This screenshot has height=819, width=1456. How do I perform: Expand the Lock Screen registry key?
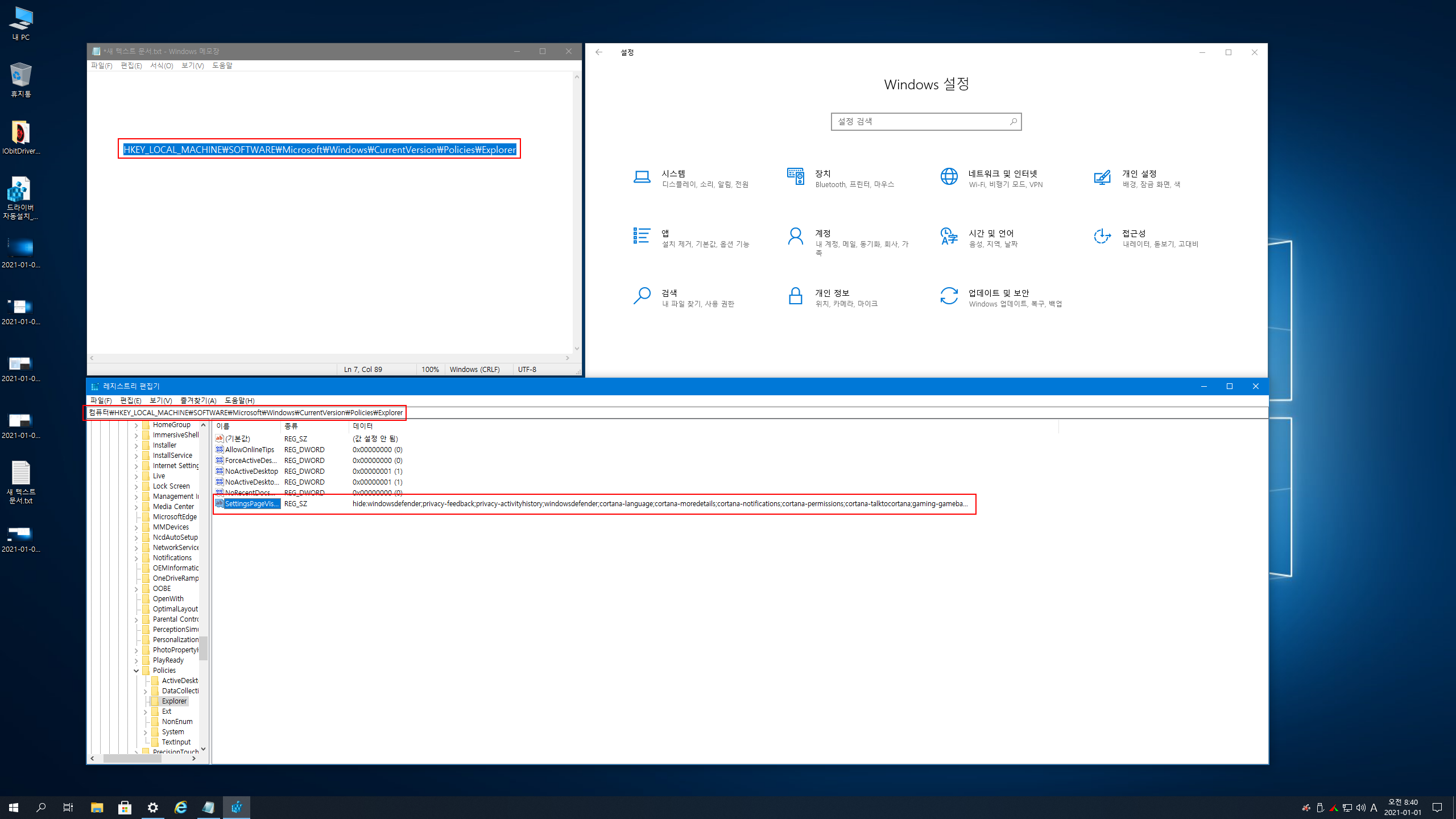click(x=136, y=487)
